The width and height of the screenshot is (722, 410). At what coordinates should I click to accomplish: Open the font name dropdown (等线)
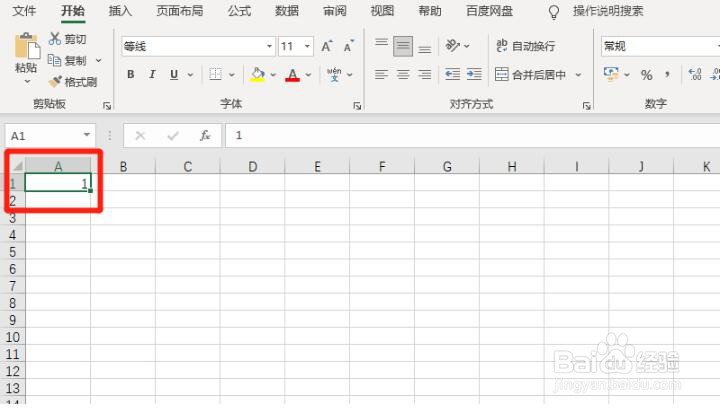point(269,46)
